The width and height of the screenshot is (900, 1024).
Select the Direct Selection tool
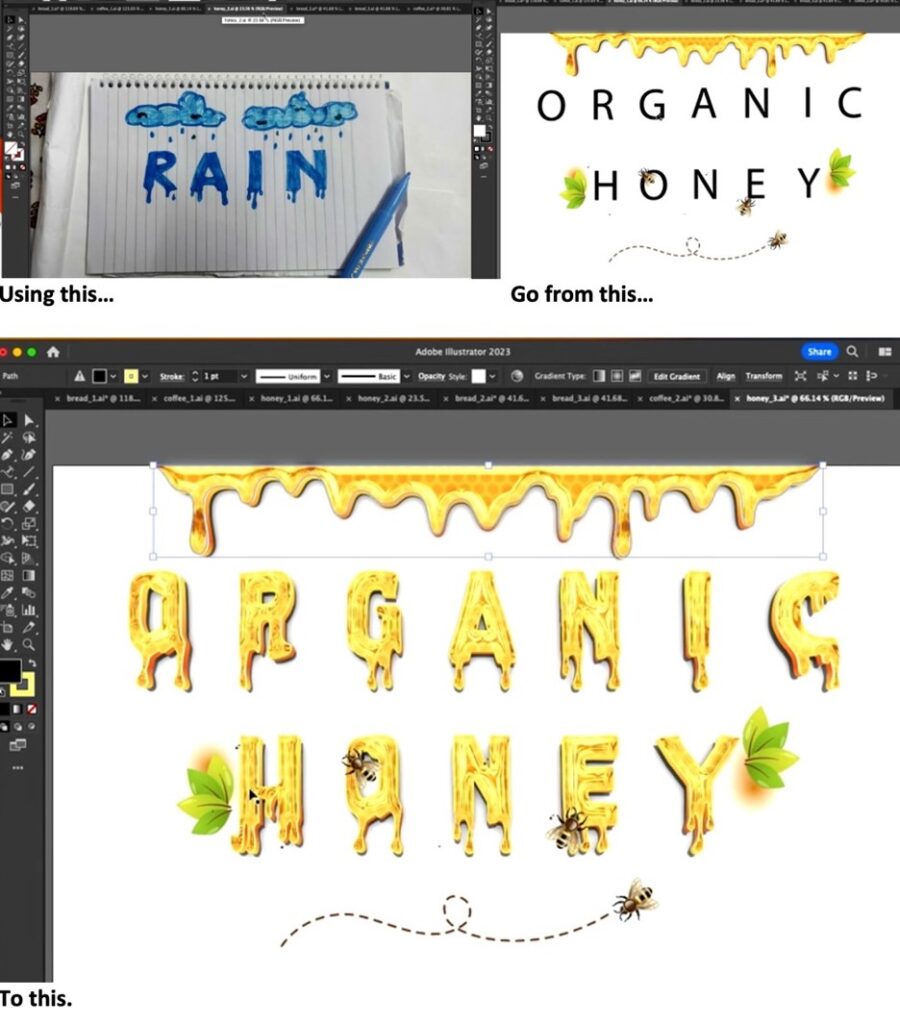[29, 420]
